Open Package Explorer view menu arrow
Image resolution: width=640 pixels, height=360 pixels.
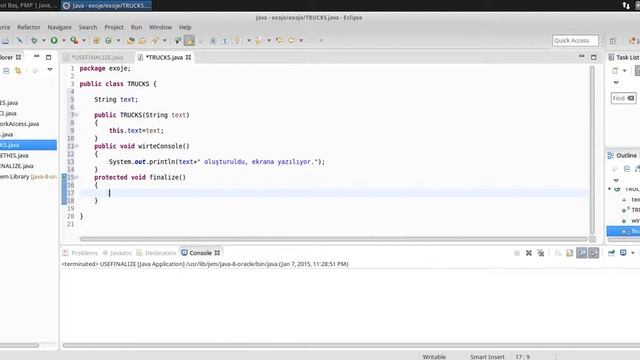50,70
